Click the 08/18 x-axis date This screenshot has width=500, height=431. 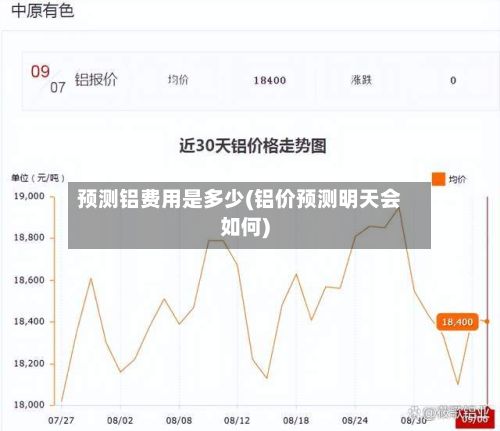pos(296,420)
